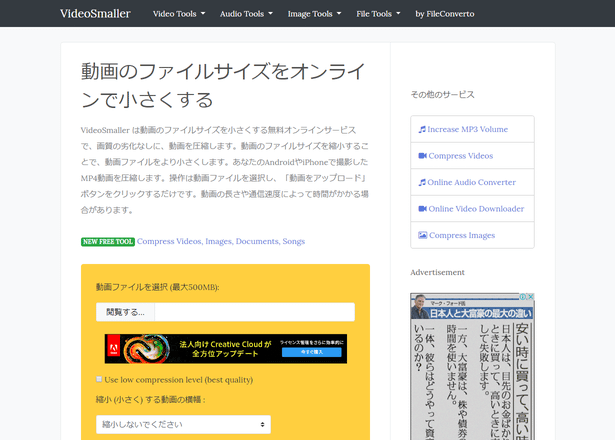The height and width of the screenshot is (440, 615).
Task: Open the 縮小しないでください width dropdown
Action: tap(183, 424)
